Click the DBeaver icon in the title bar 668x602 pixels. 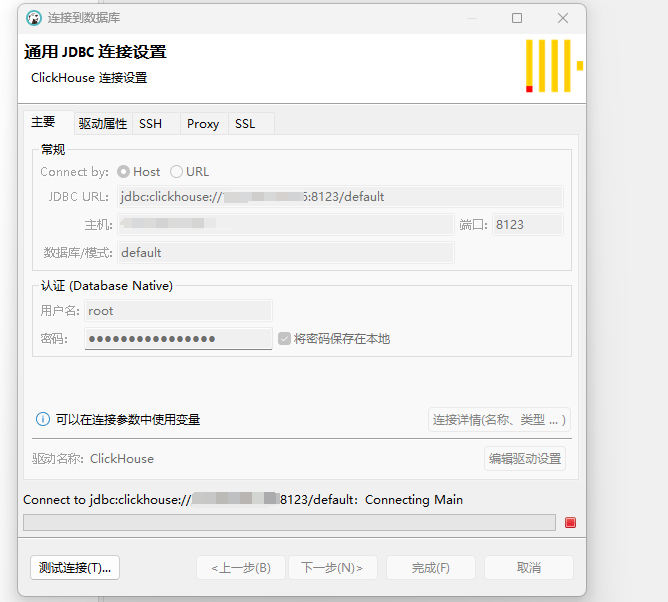click(34, 18)
